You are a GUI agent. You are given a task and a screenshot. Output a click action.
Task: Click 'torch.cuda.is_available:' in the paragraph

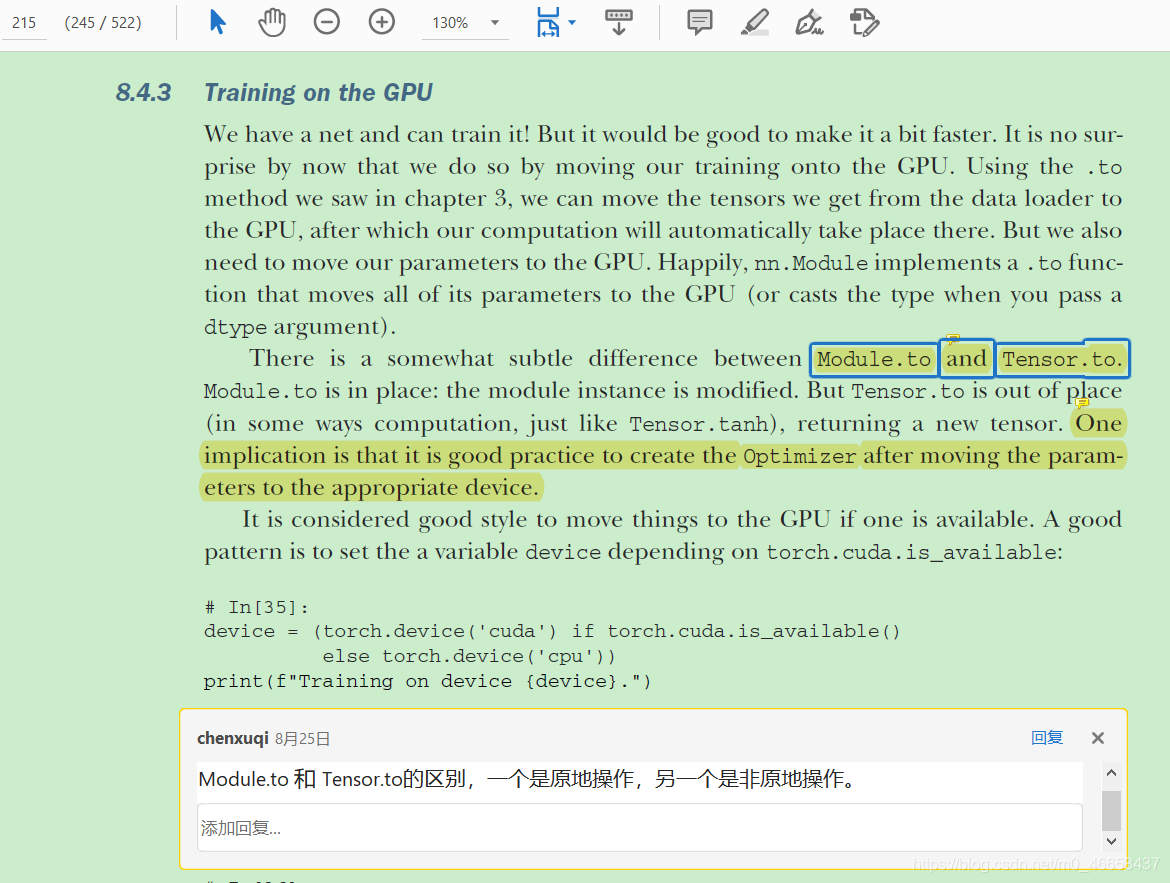point(914,552)
